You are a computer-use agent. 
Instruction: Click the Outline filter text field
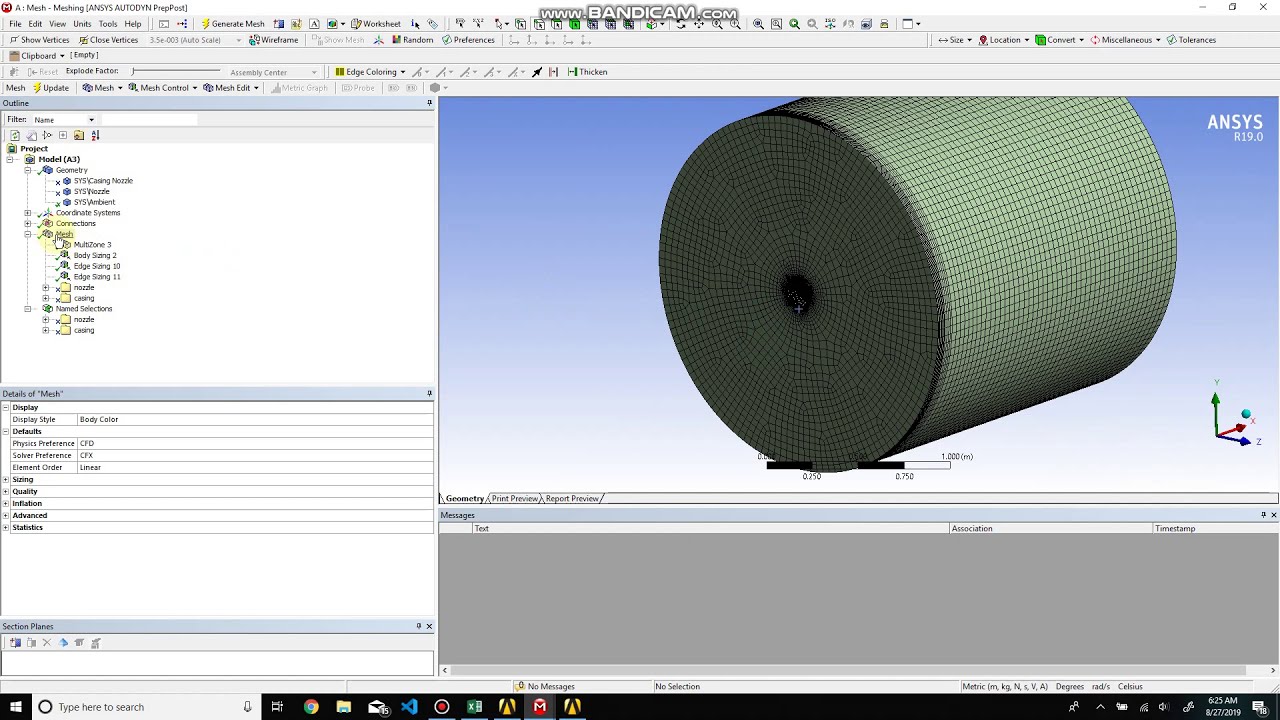(x=150, y=120)
